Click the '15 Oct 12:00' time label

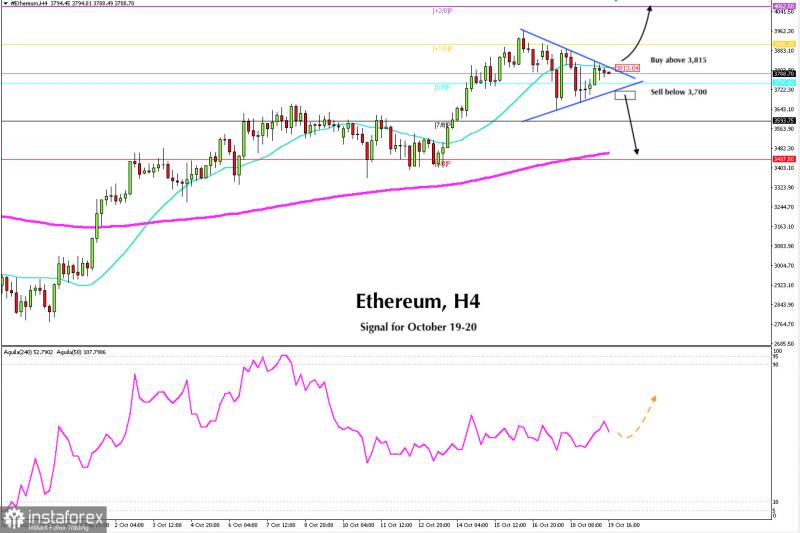click(x=510, y=524)
